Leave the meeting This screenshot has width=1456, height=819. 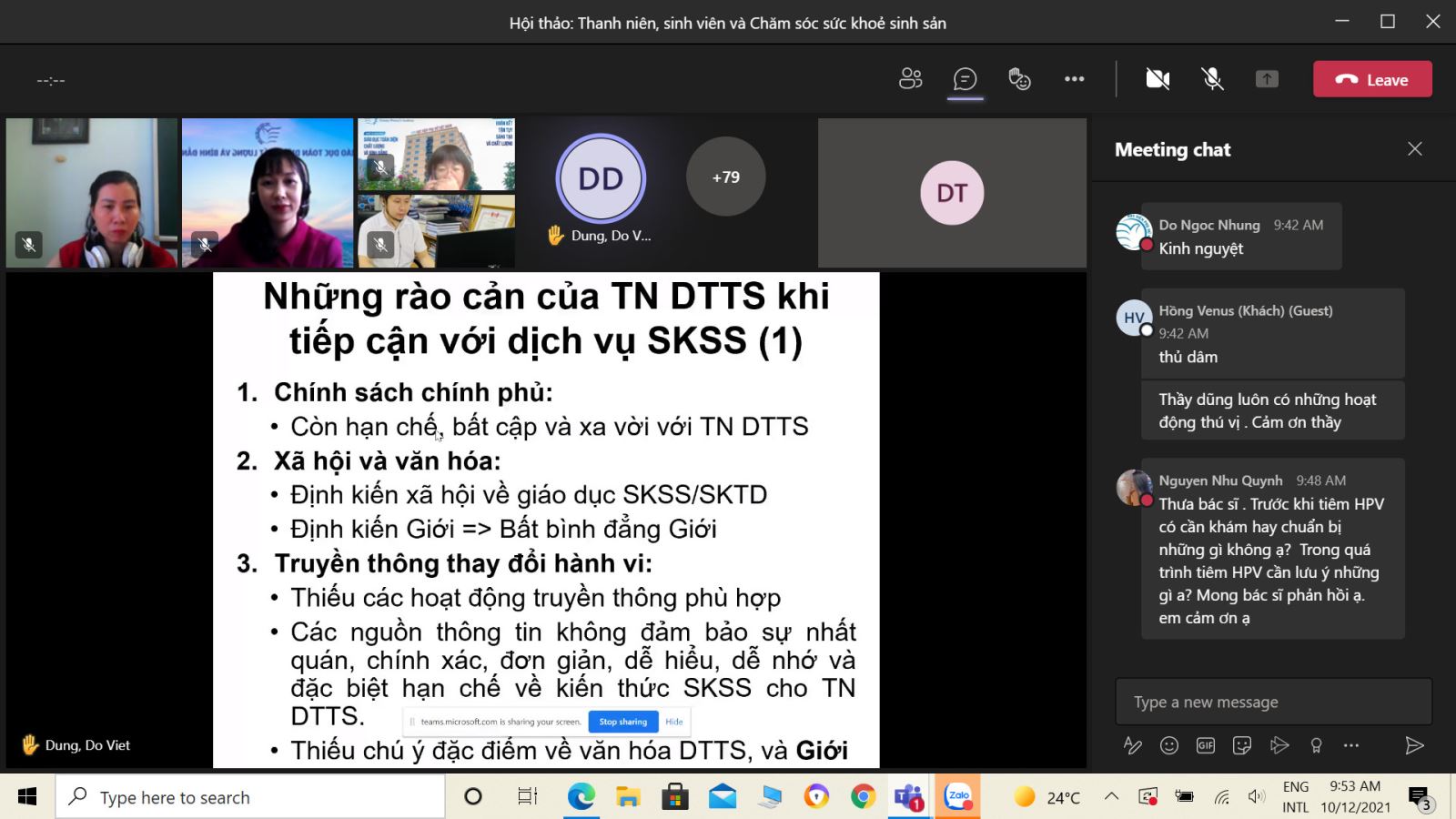(x=1372, y=79)
